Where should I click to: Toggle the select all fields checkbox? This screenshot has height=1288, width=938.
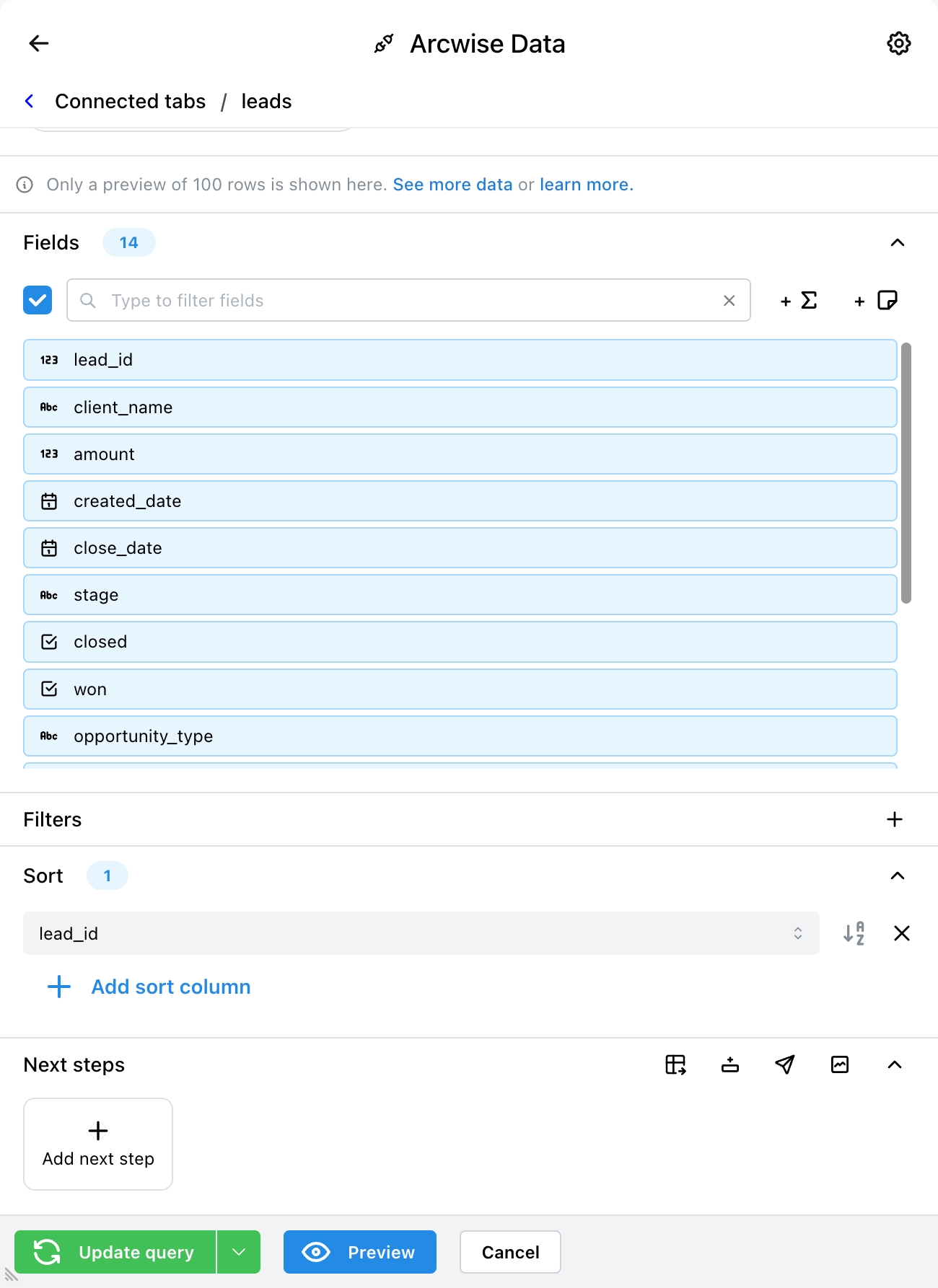(x=38, y=300)
